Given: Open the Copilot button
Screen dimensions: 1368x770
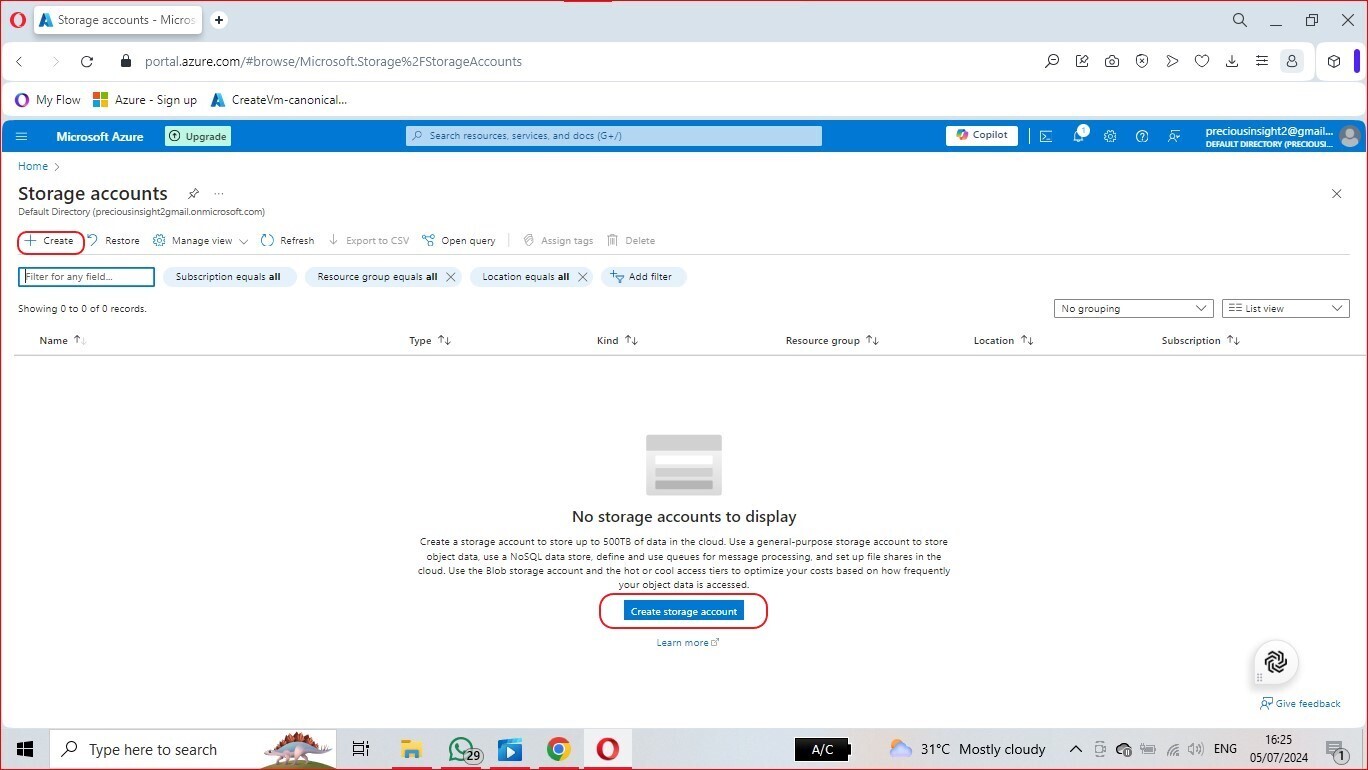Looking at the screenshot, I should (x=982, y=135).
